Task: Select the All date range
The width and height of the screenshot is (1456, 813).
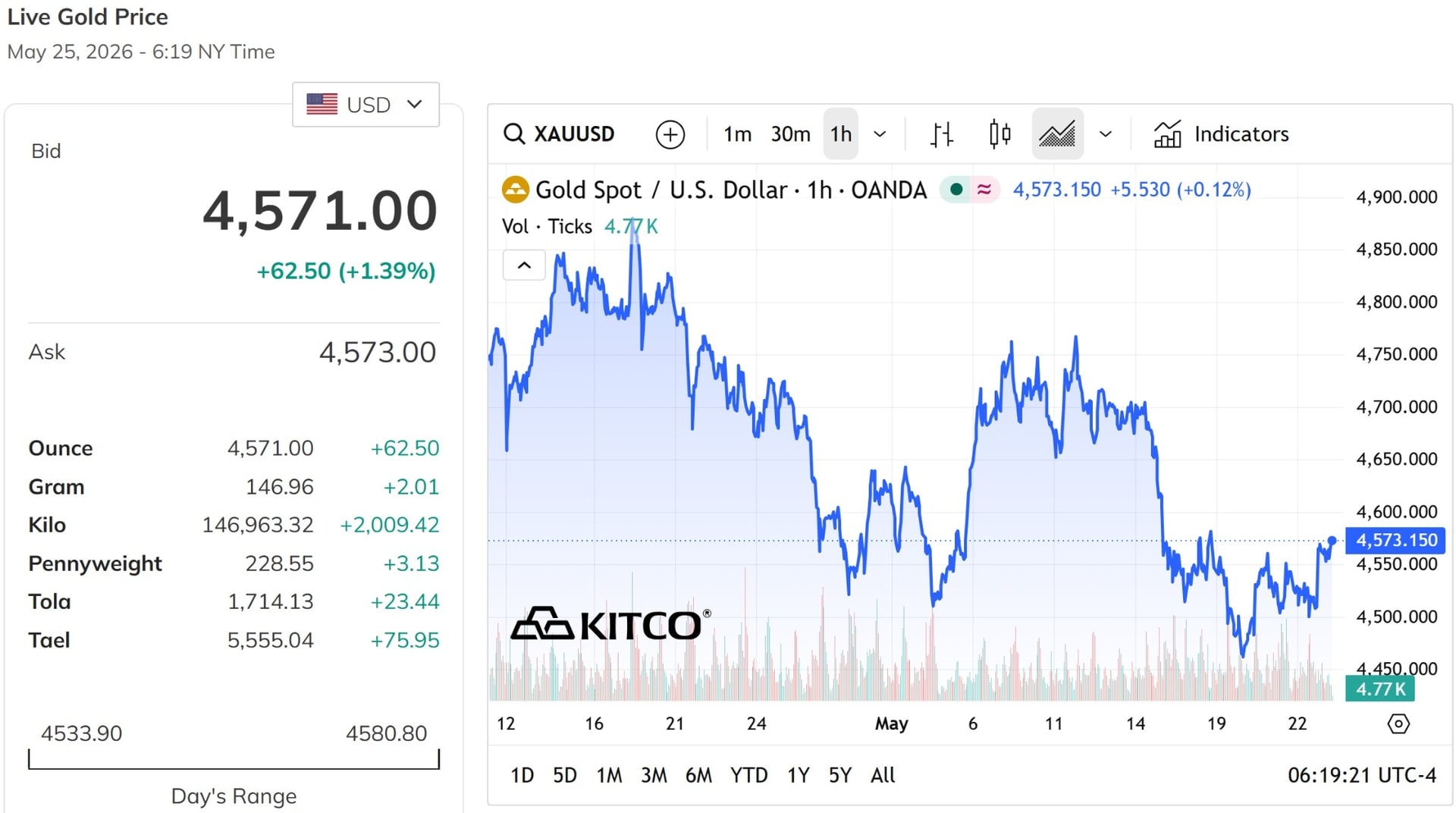Action: [x=883, y=775]
